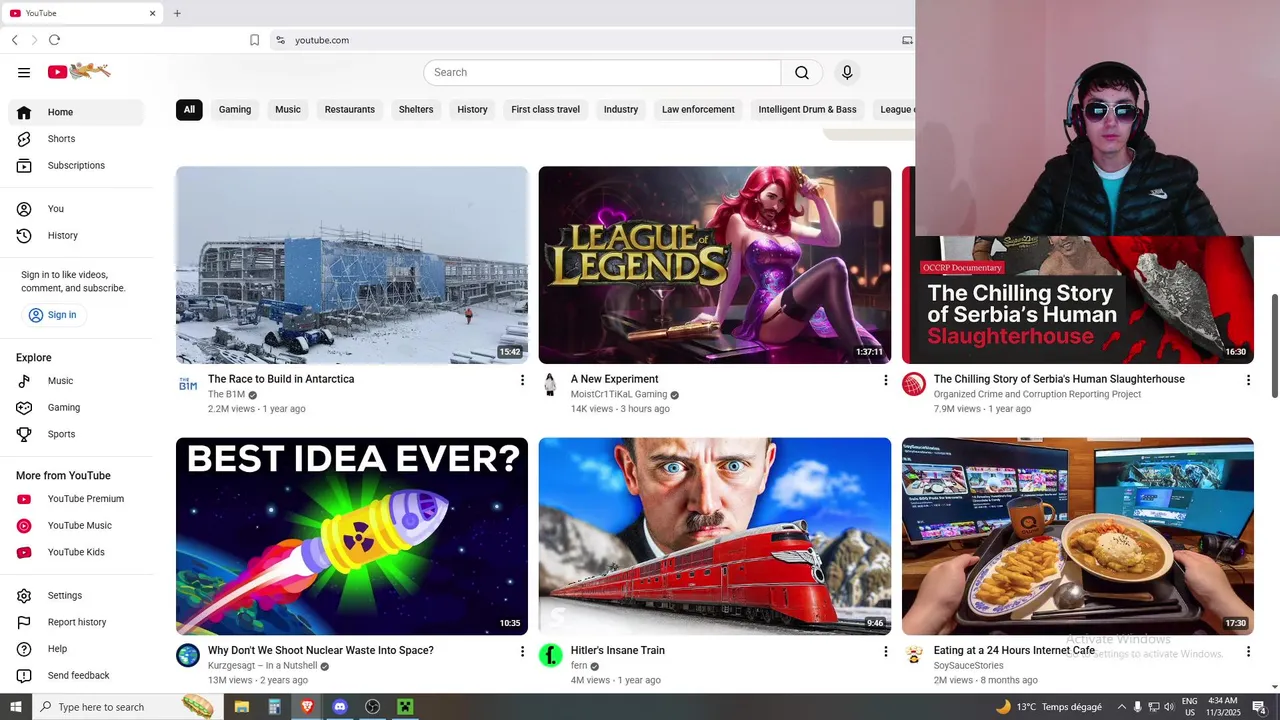Open File Explorer from the taskbar
The height and width of the screenshot is (720, 1280).
pyautogui.click(x=242, y=707)
